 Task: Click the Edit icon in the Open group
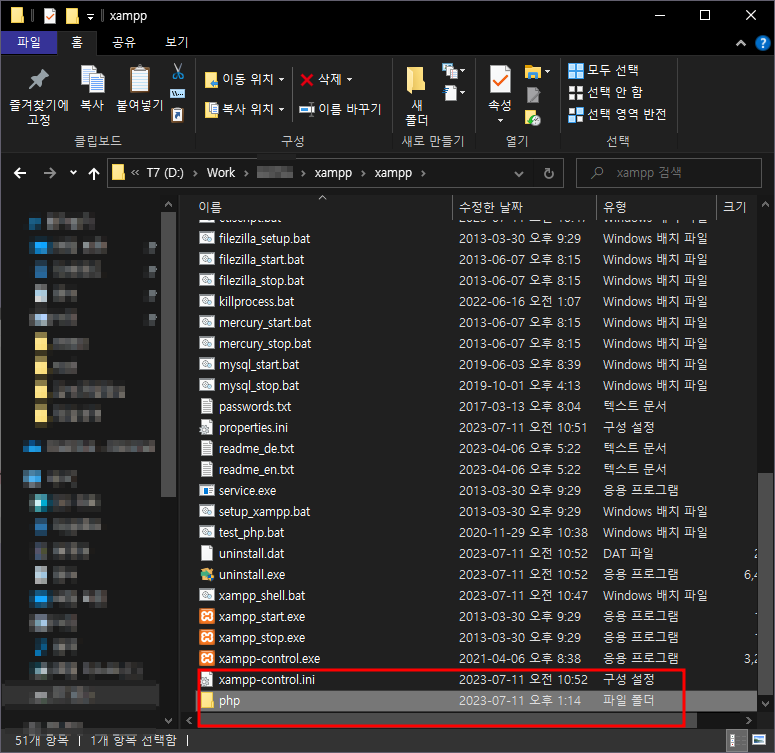click(533, 94)
